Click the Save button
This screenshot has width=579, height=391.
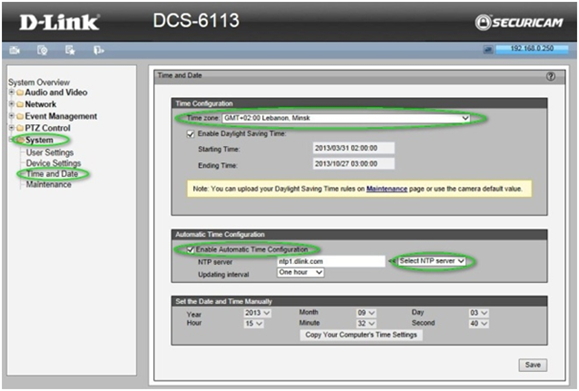(x=532, y=365)
